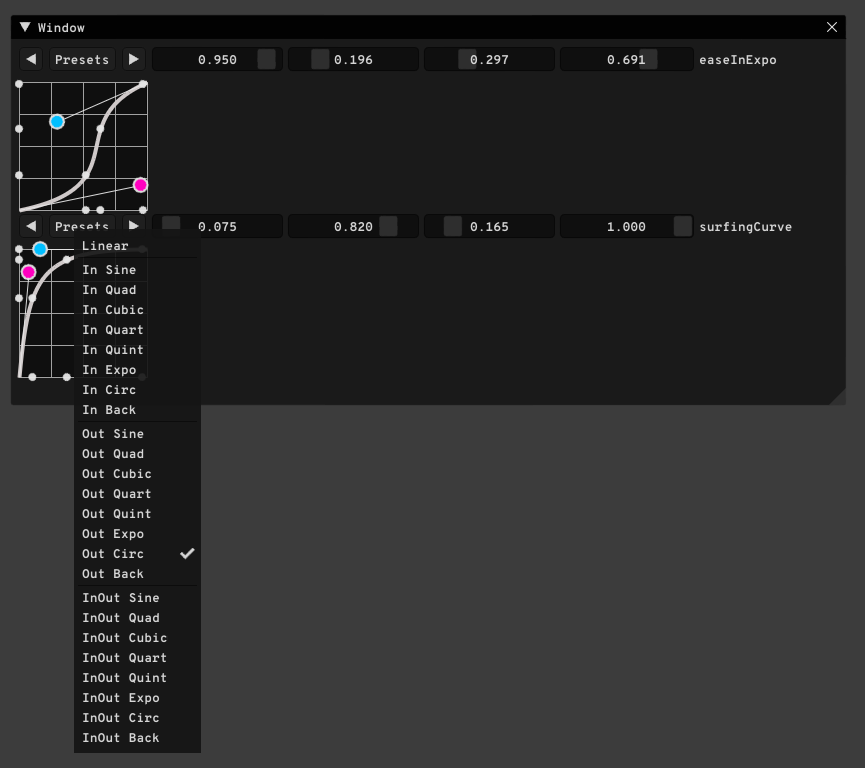Select the Out Quad preset
The width and height of the screenshot is (865, 768).
tap(137, 454)
